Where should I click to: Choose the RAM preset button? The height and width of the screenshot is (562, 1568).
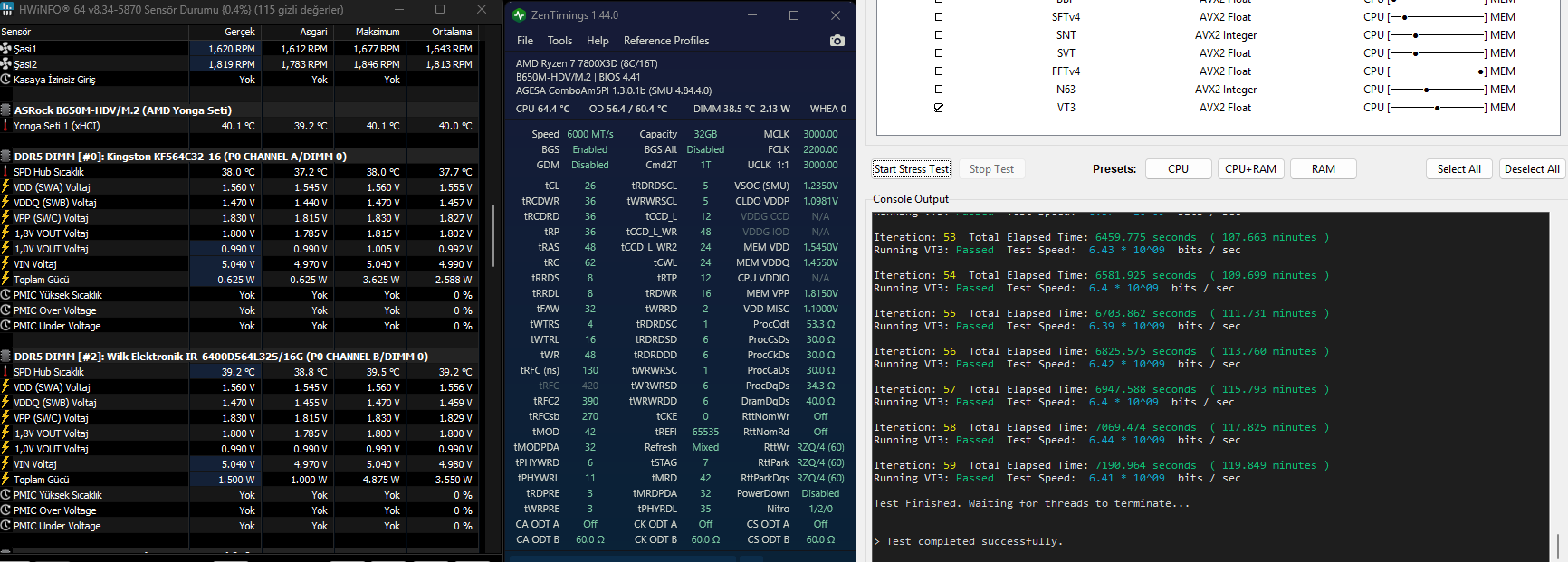[1323, 169]
